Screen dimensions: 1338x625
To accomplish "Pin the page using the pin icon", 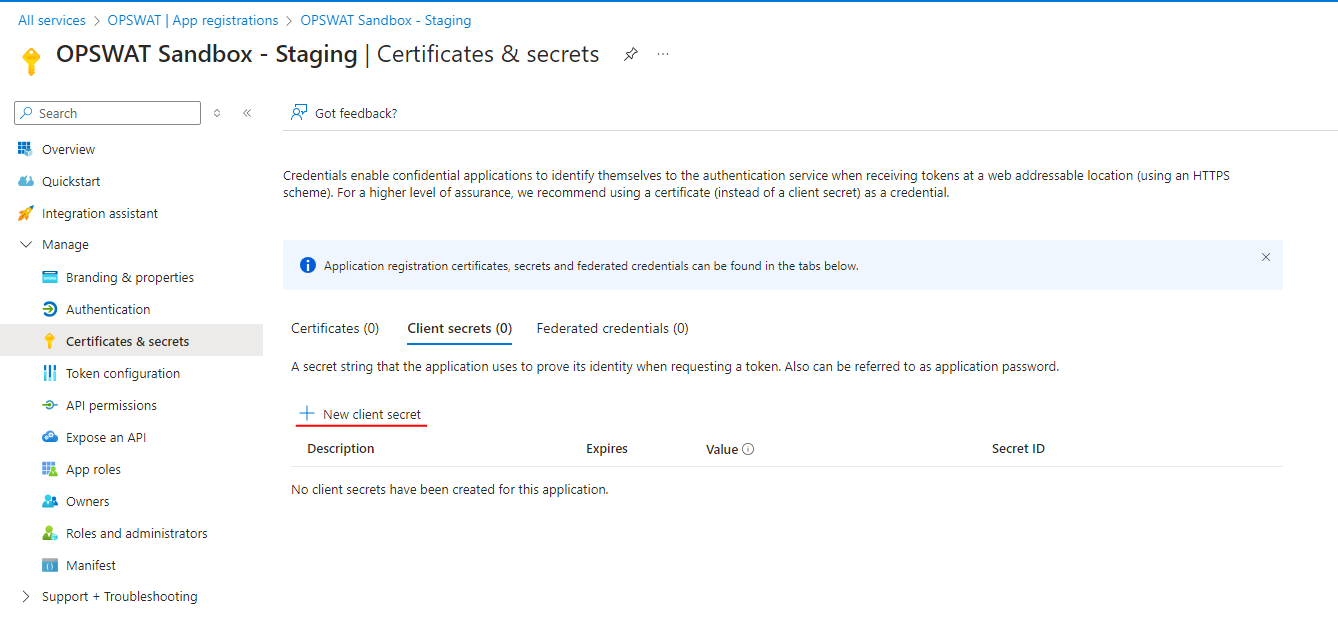I will 630,54.
